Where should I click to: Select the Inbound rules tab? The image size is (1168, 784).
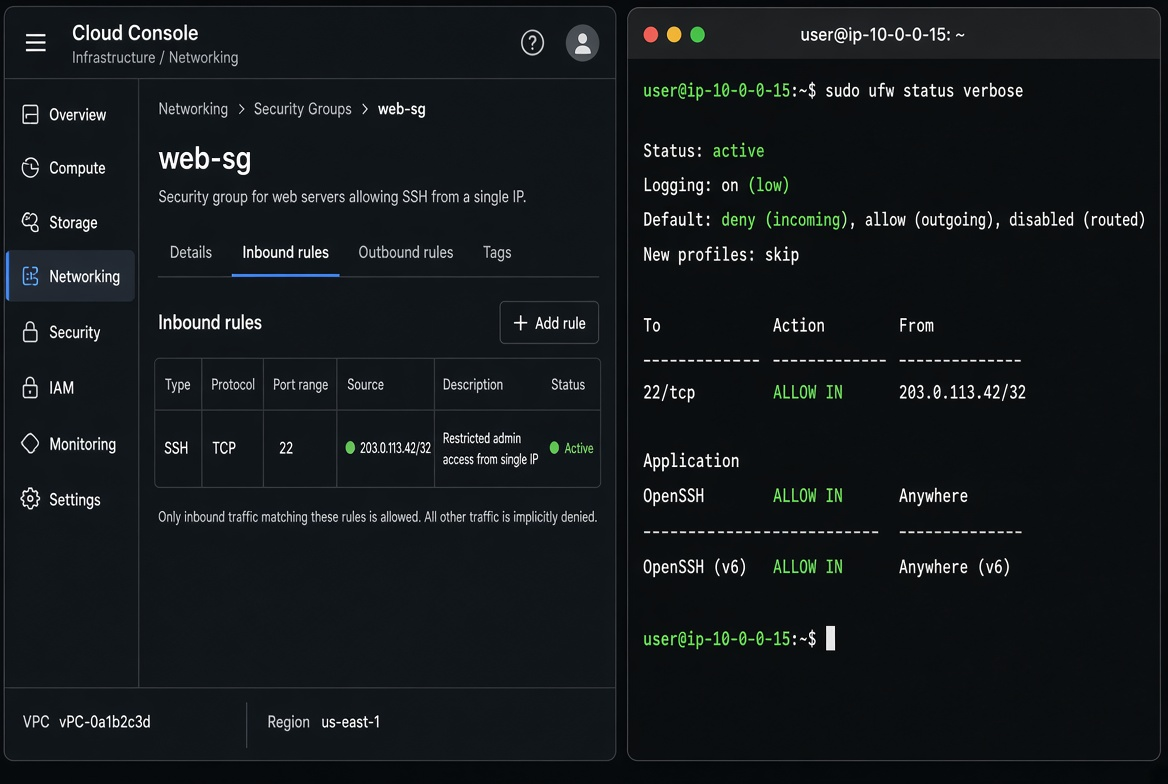(x=285, y=253)
